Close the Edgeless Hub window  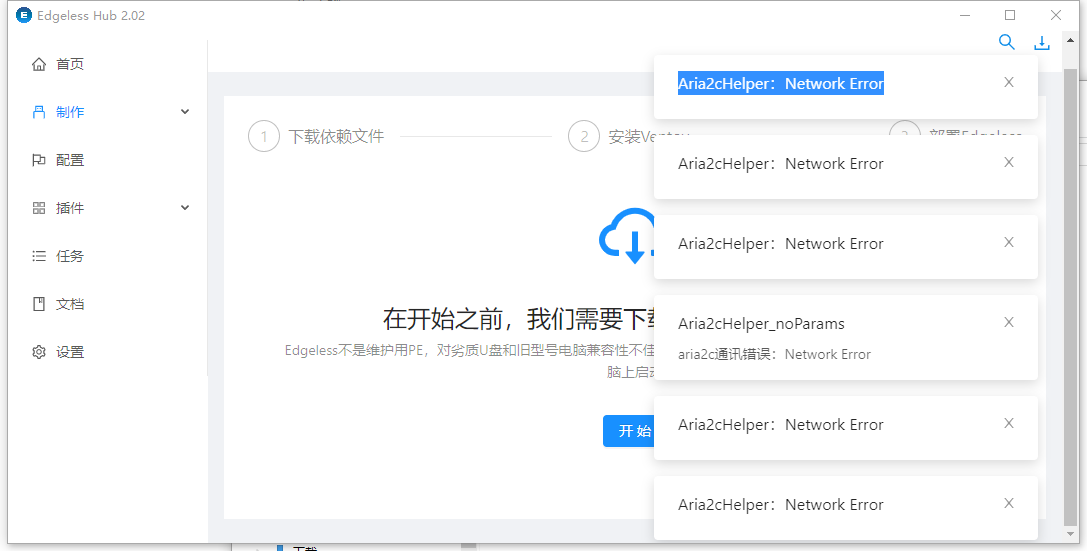point(1056,15)
